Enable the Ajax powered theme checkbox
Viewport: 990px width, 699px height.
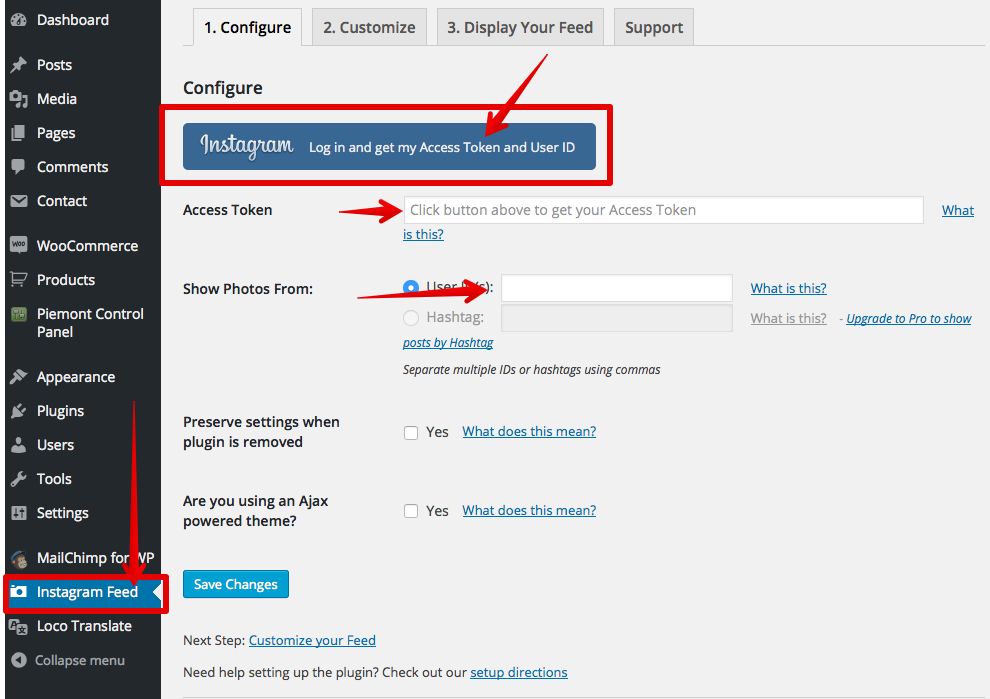point(411,511)
